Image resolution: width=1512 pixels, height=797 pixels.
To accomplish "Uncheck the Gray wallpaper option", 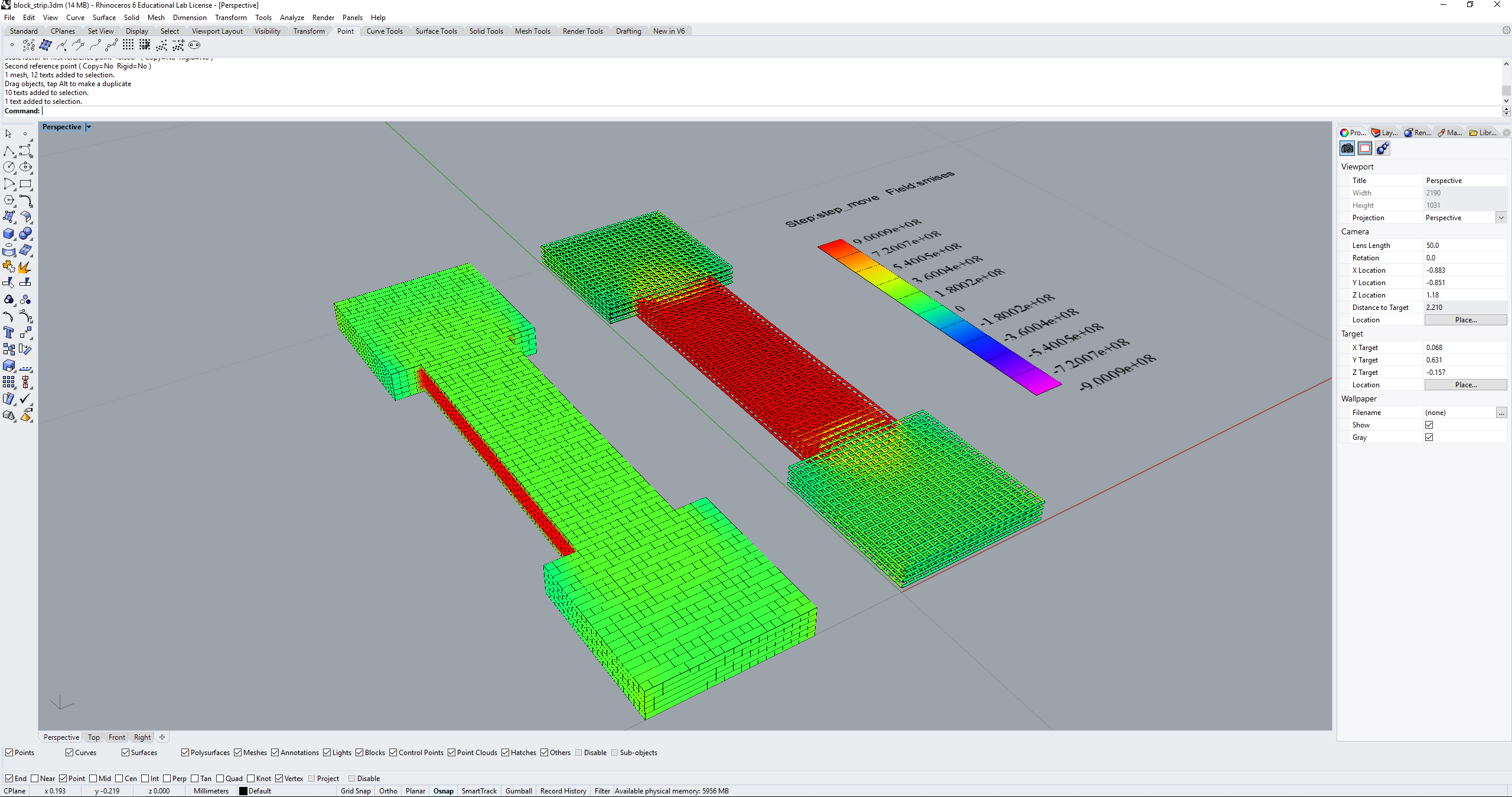I will coord(1429,437).
